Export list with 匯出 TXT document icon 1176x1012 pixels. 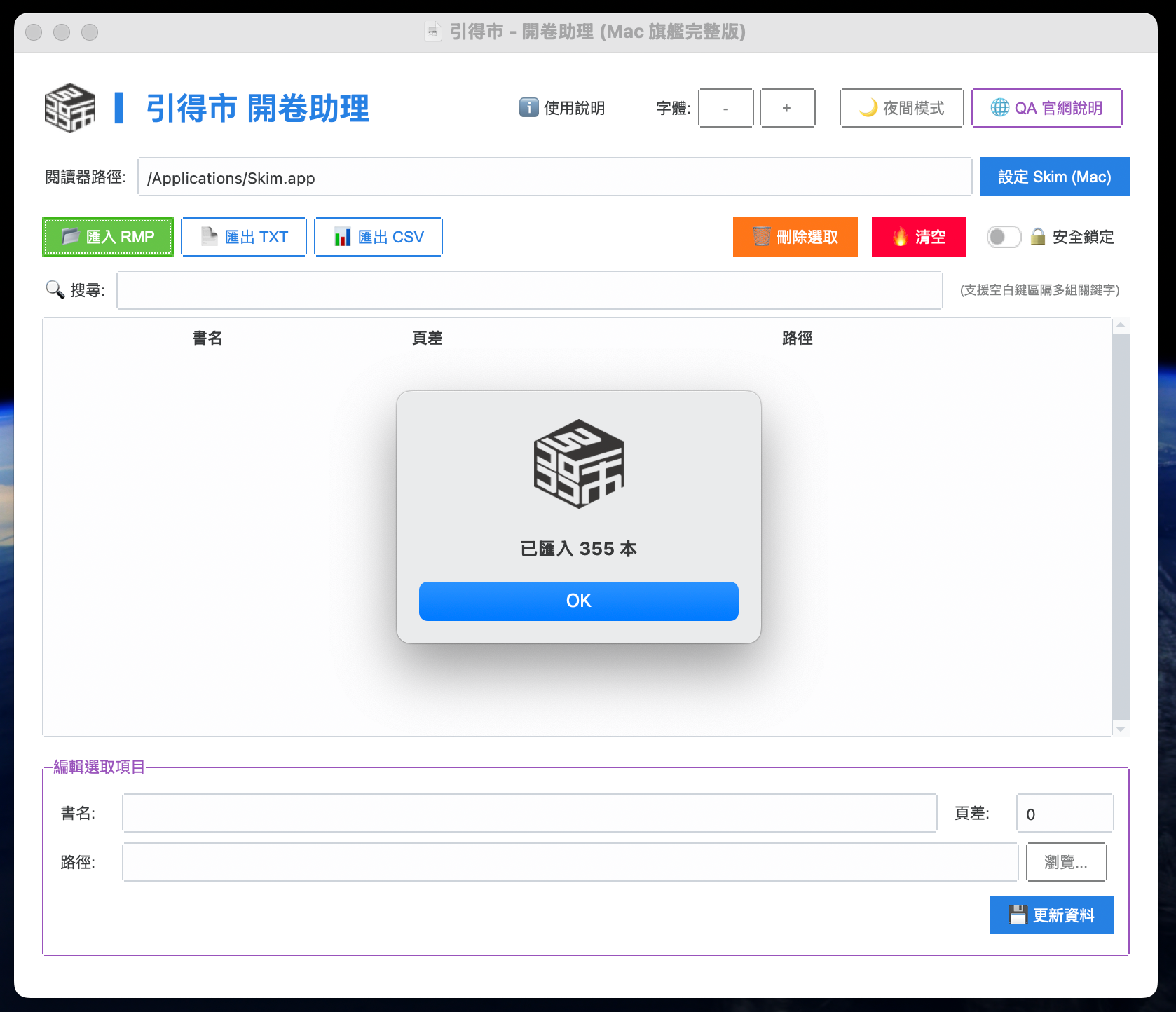tap(244, 237)
